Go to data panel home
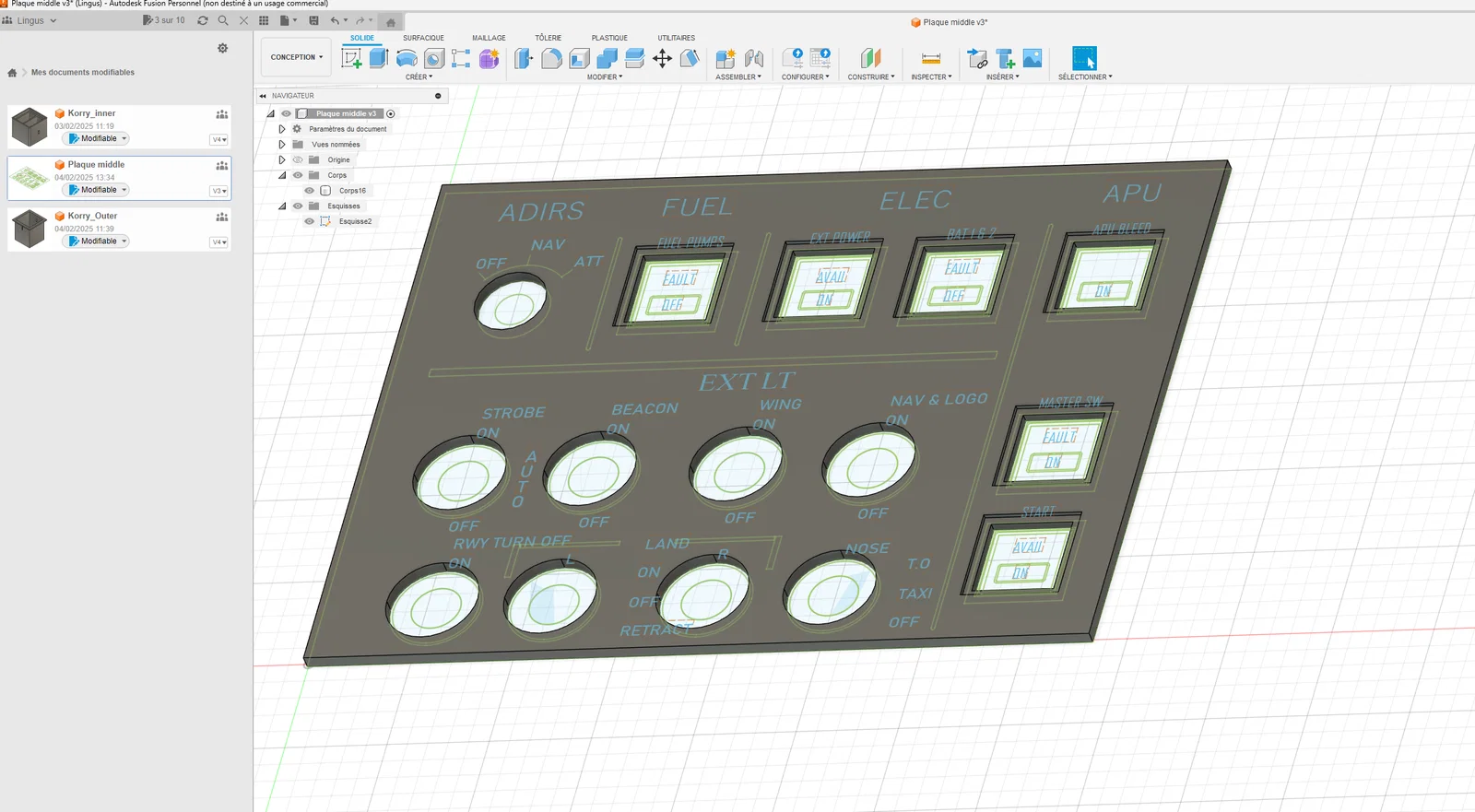The image size is (1475, 812). pyautogui.click(x=12, y=73)
